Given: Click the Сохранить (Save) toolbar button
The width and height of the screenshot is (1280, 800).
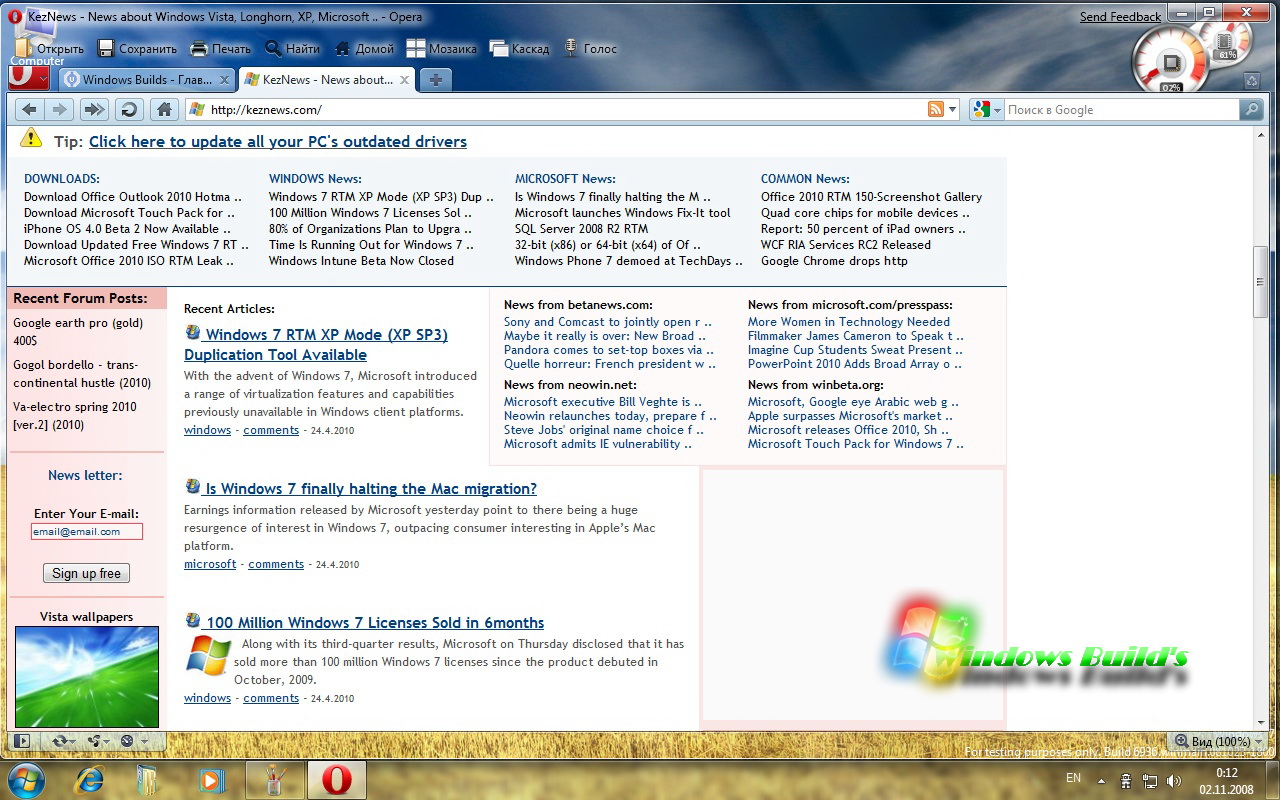Looking at the screenshot, I should [137, 48].
